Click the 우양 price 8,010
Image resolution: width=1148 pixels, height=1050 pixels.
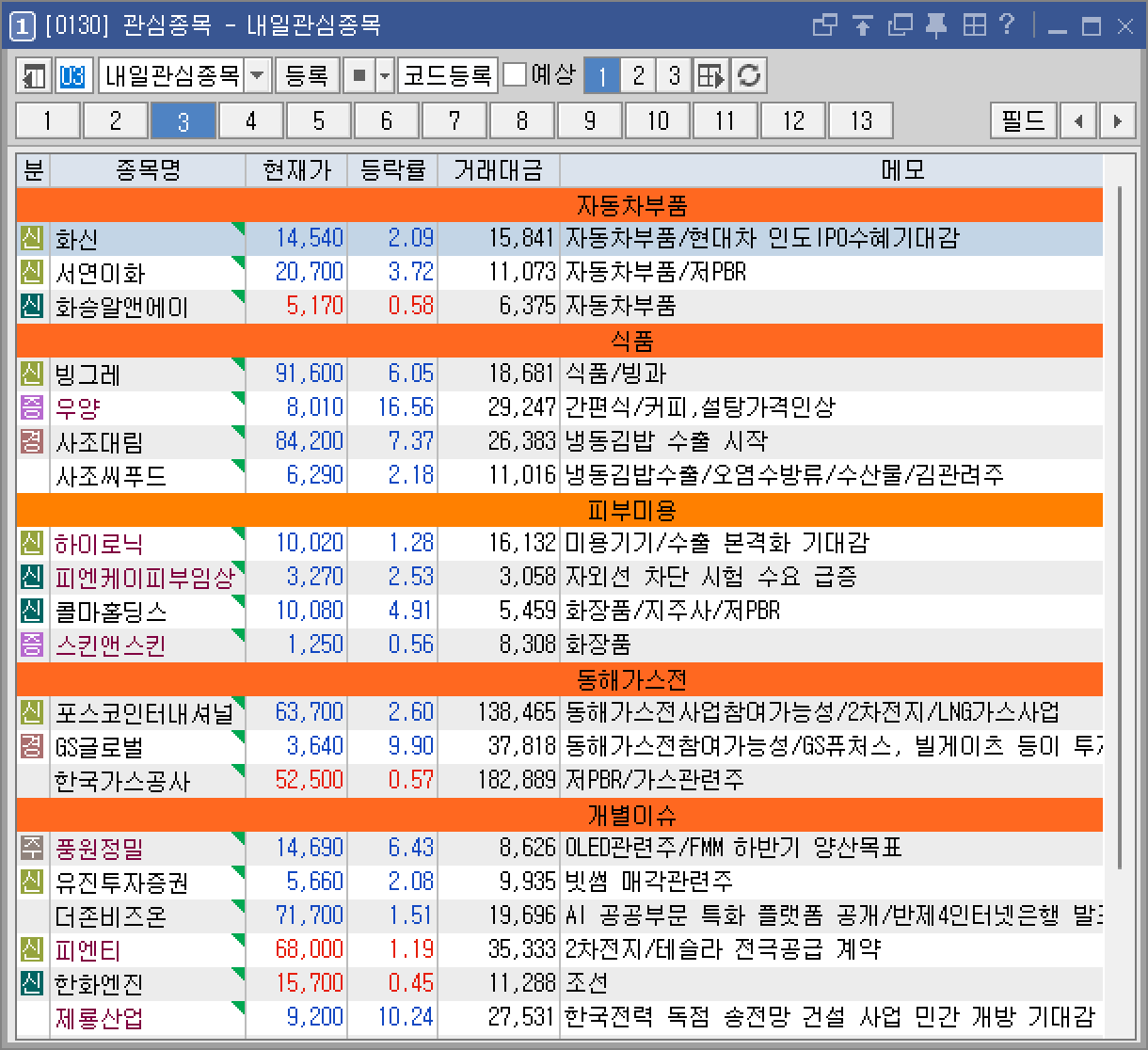tap(315, 408)
